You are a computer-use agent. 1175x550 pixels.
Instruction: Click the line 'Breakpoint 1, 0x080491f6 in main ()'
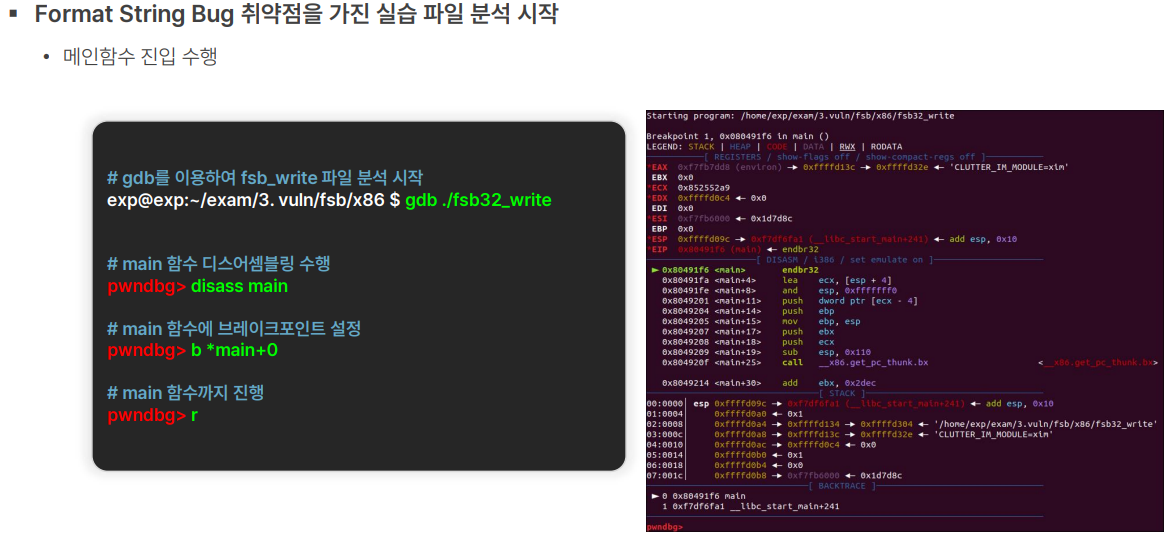(x=737, y=136)
